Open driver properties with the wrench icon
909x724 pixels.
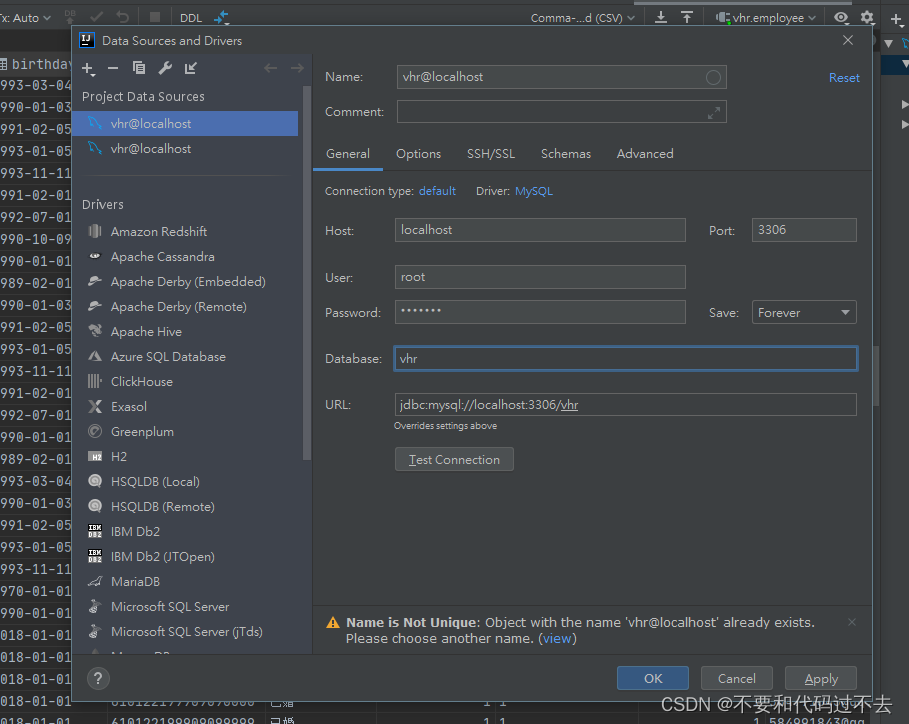tap(164, 68)
